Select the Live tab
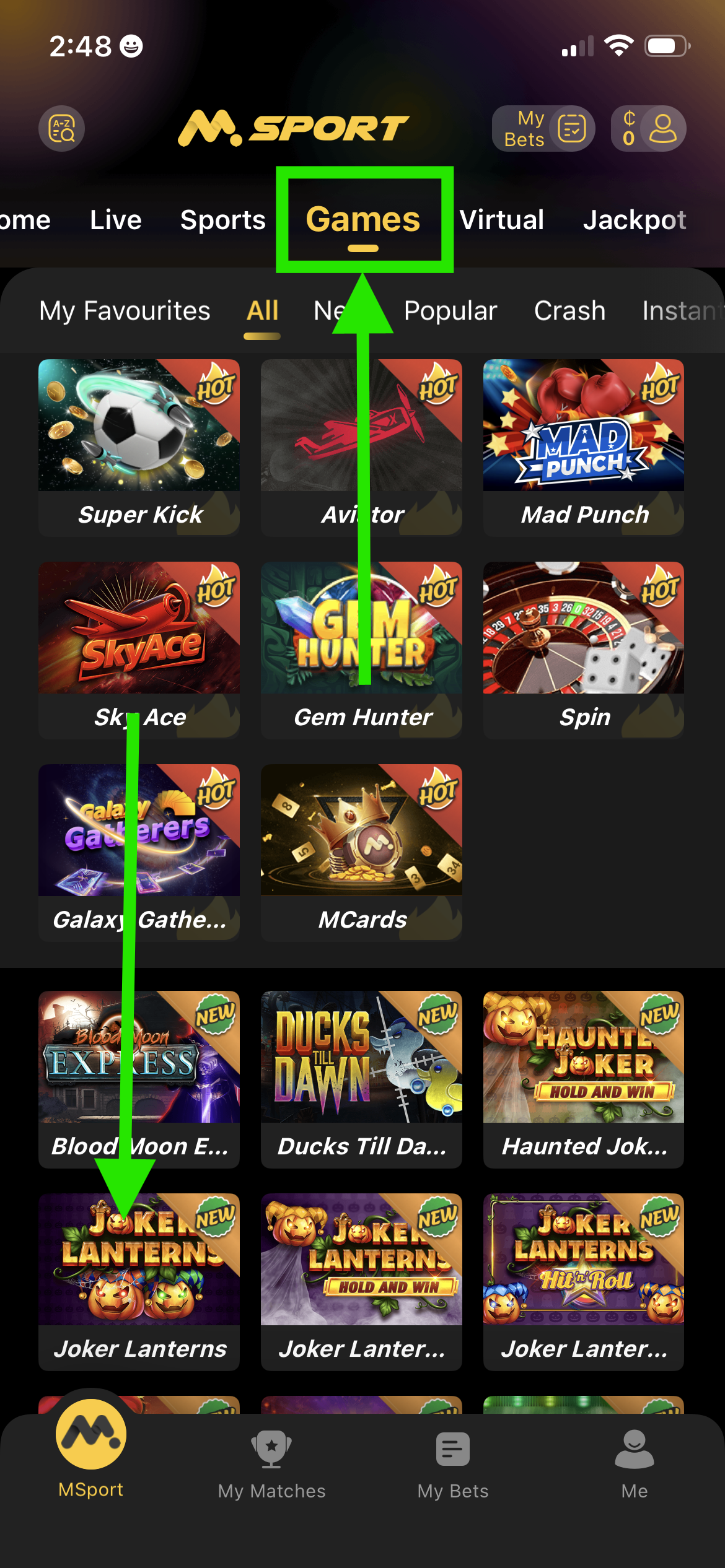 (x=116, y=220)
